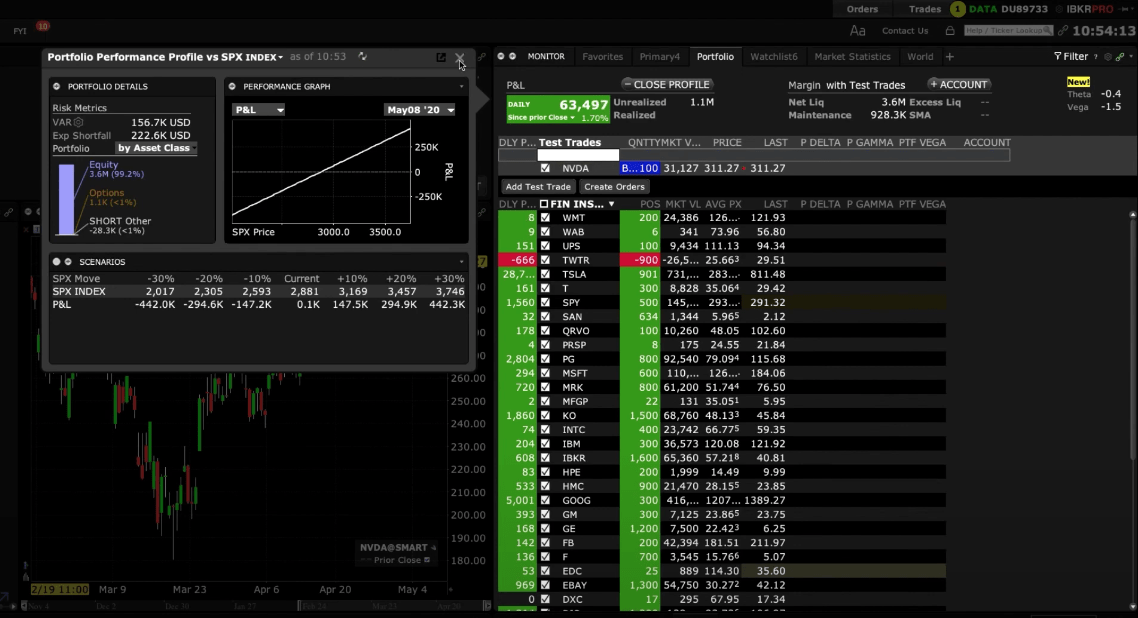Image resolution: width=1138 pixels, height=618 pixels.
Task: Open the Filter help question mark
Action: (1096, 57)
